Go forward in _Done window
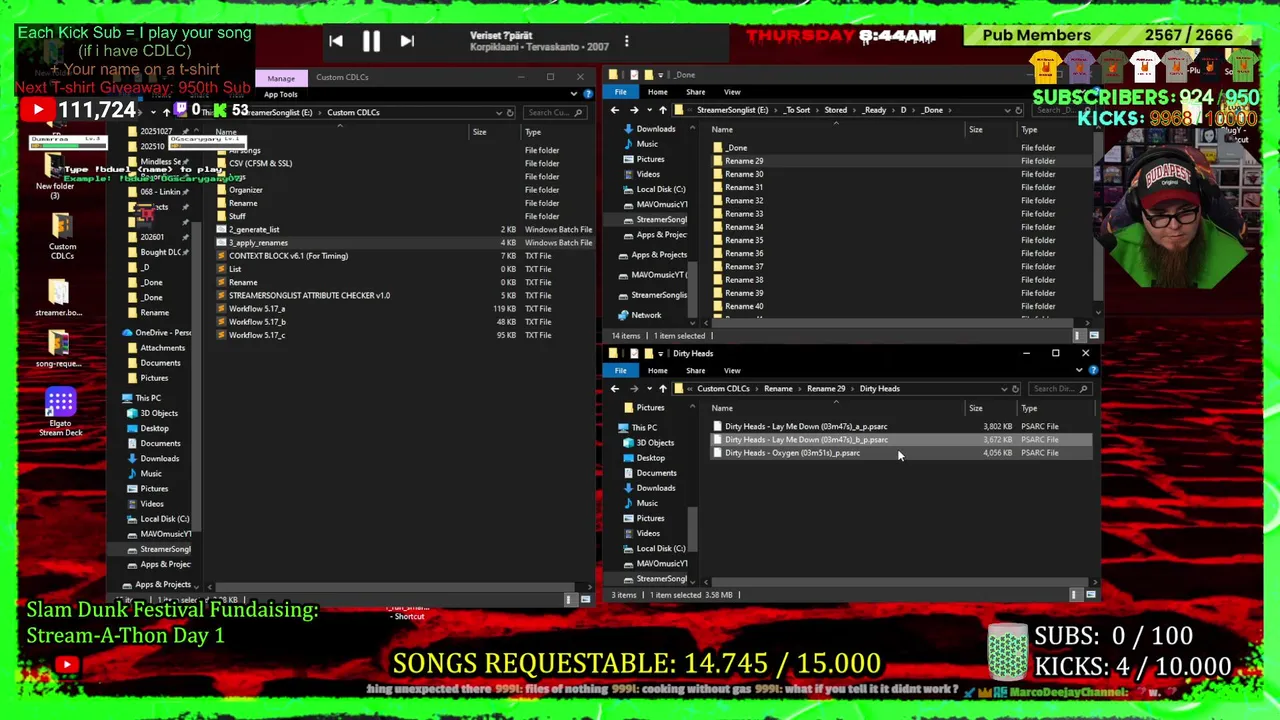 click(633, 110)
